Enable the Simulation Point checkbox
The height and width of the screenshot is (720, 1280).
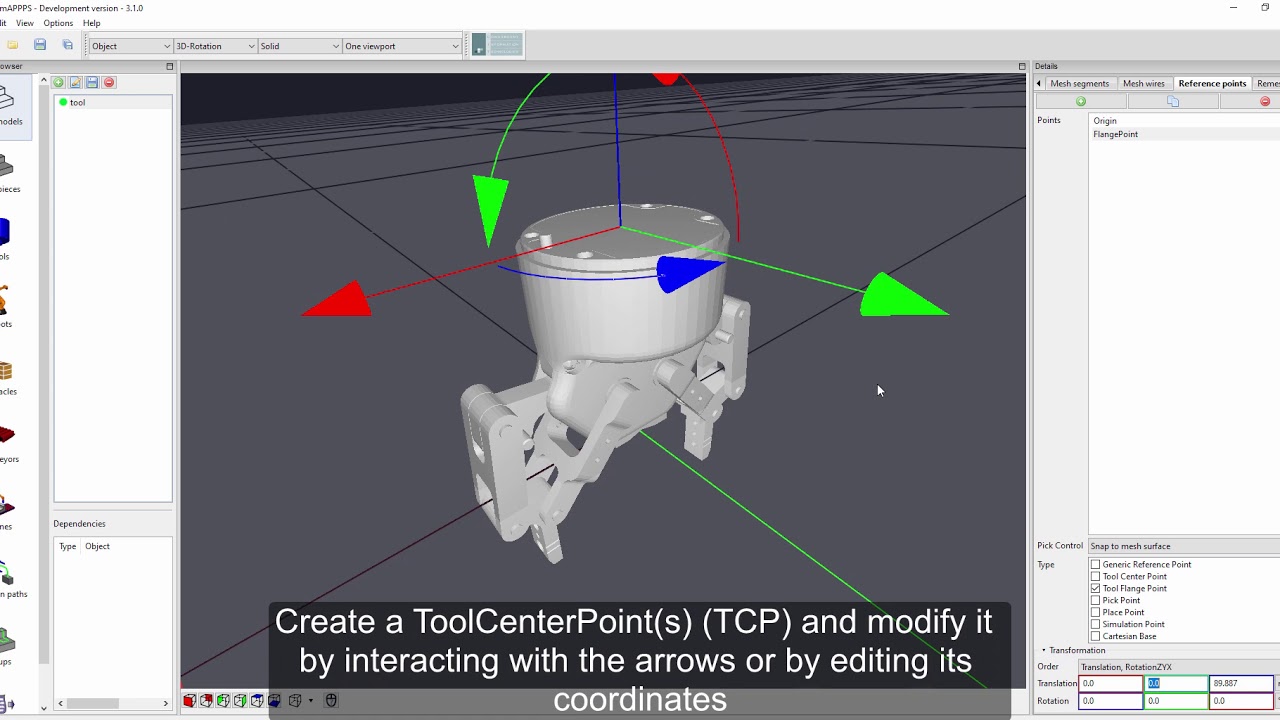1095,625
